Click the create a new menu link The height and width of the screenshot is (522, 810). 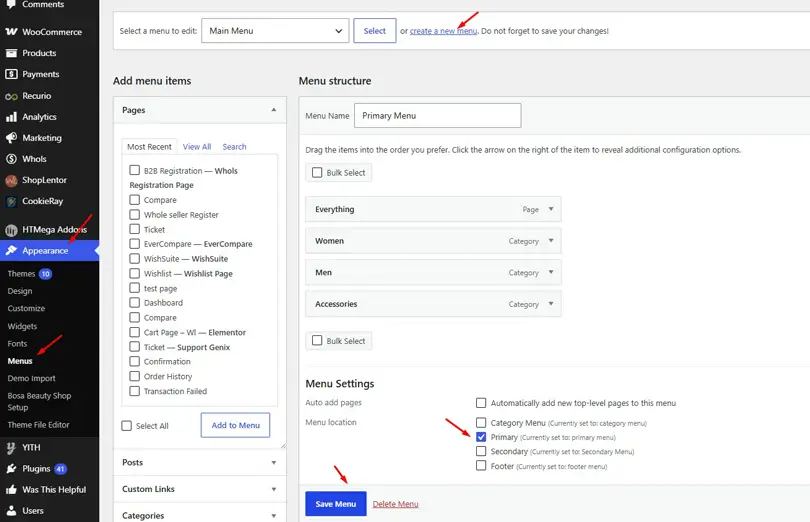click(443, 31)
